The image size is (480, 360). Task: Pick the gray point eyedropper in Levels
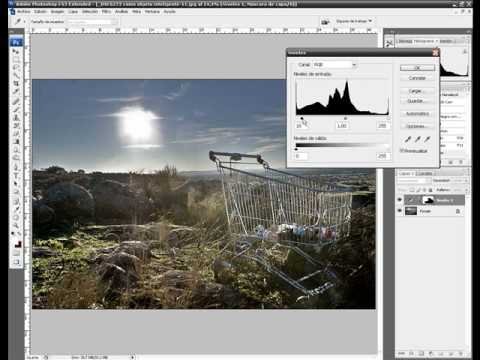point(417,139)
